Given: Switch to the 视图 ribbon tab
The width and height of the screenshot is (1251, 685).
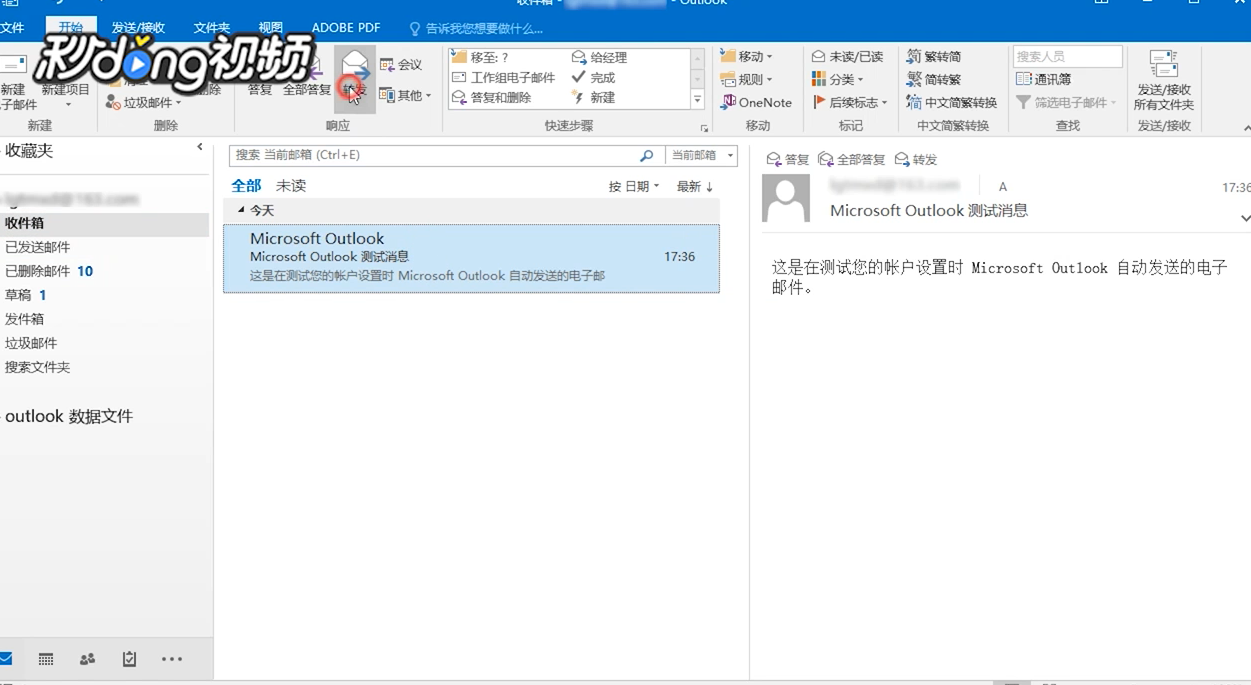Looking at the screenshot, I should point(270,28).
